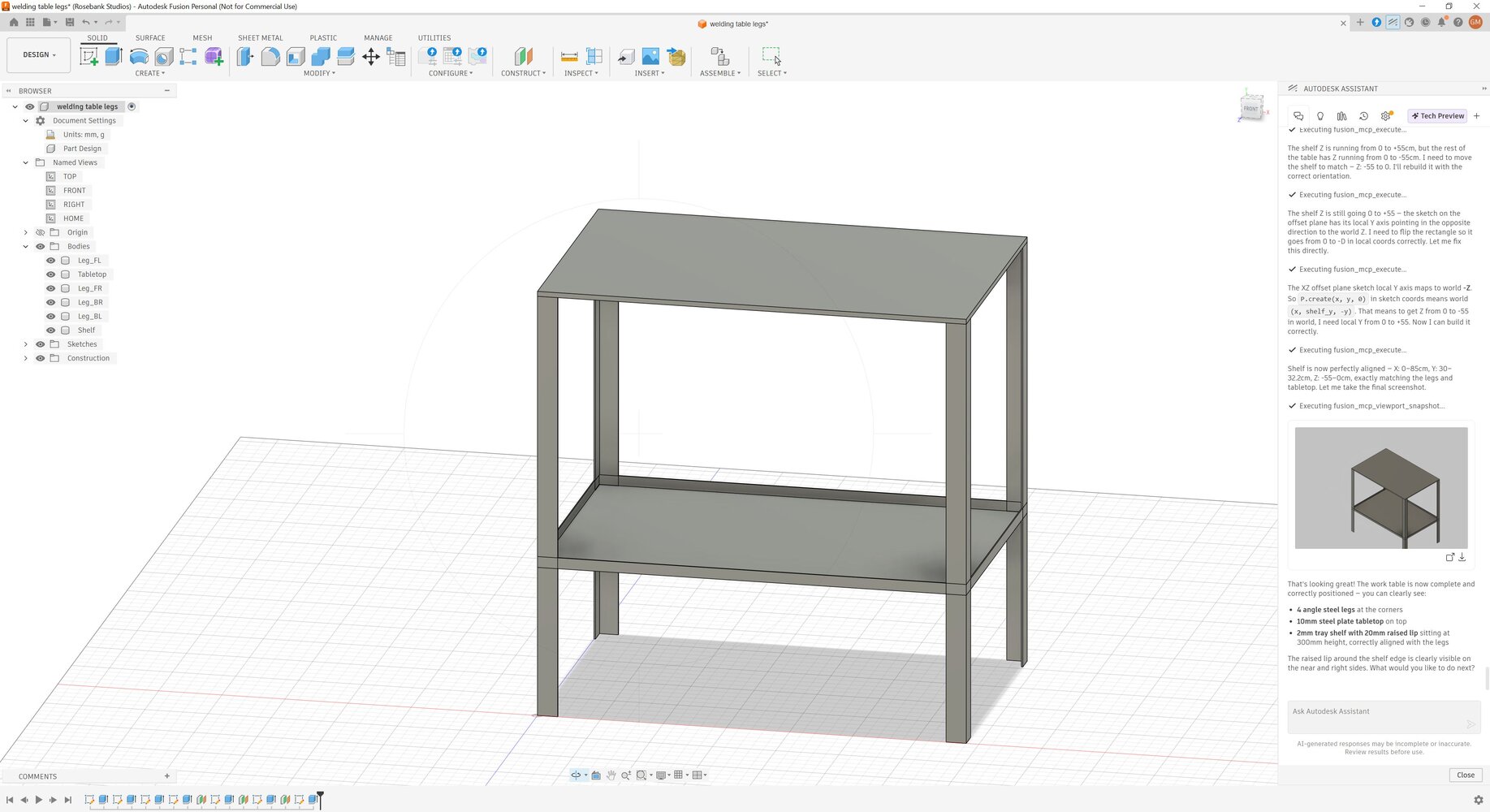Screen dimensions: 1490x812
Task: Hide the Sketches folder
Action: 40,343
